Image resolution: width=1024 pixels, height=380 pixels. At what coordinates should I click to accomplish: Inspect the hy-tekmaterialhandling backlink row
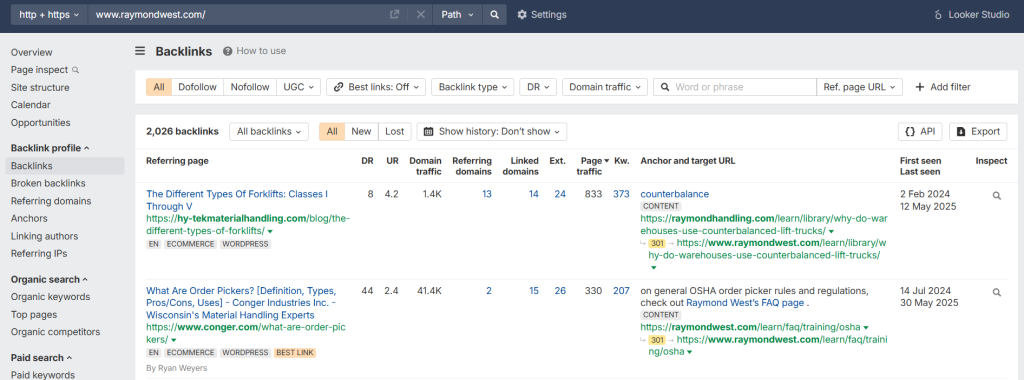[997, 195]
